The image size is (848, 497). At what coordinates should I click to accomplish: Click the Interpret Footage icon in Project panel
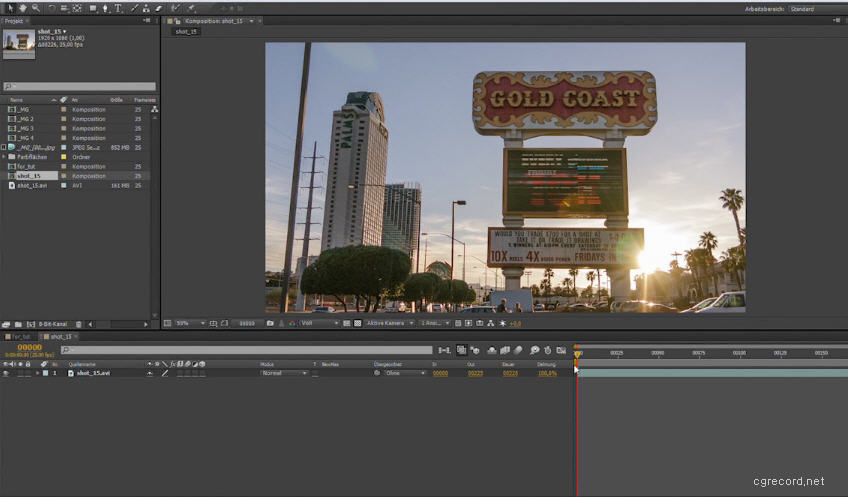(x=6, y=324)
